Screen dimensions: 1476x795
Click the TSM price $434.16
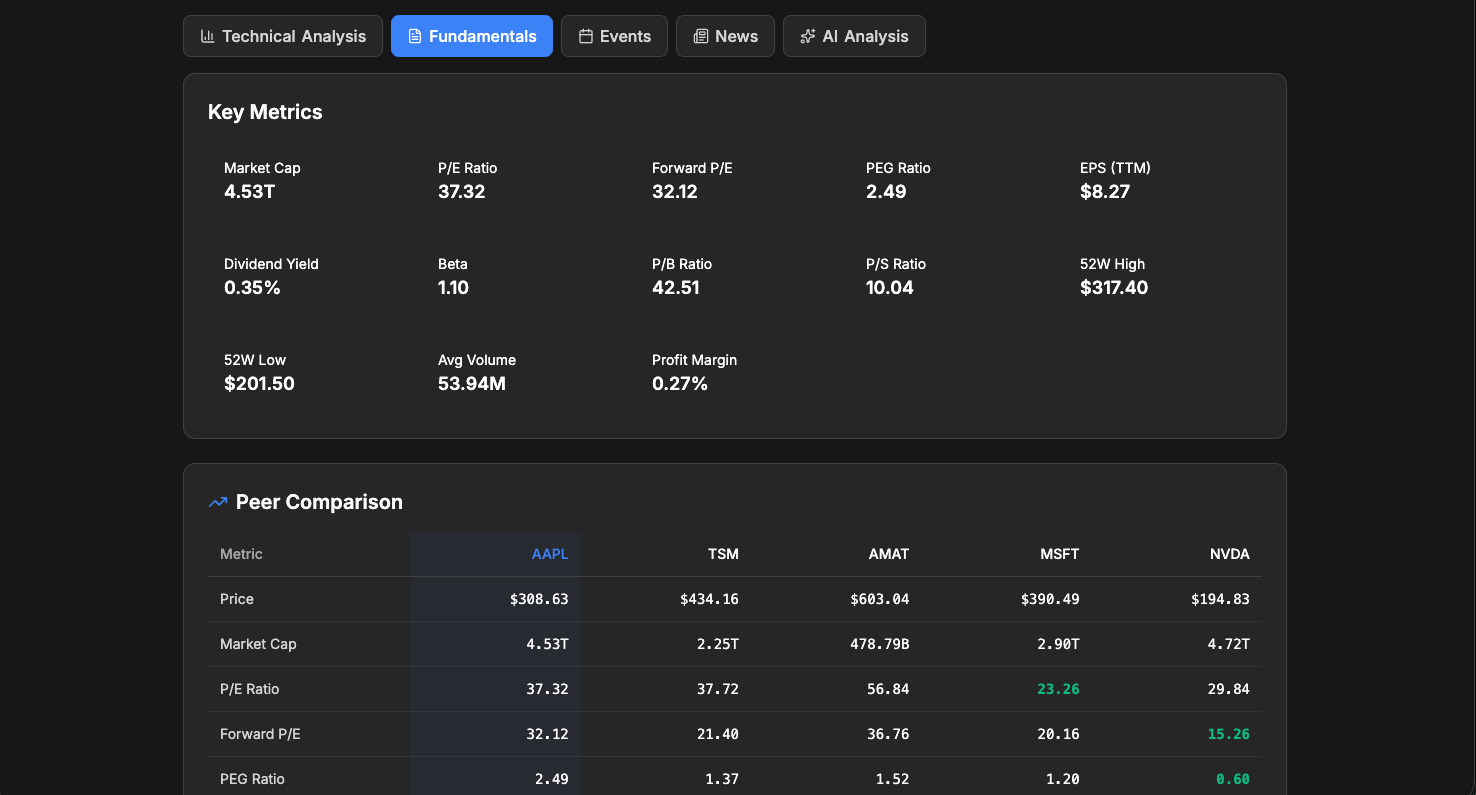[709, 599]
